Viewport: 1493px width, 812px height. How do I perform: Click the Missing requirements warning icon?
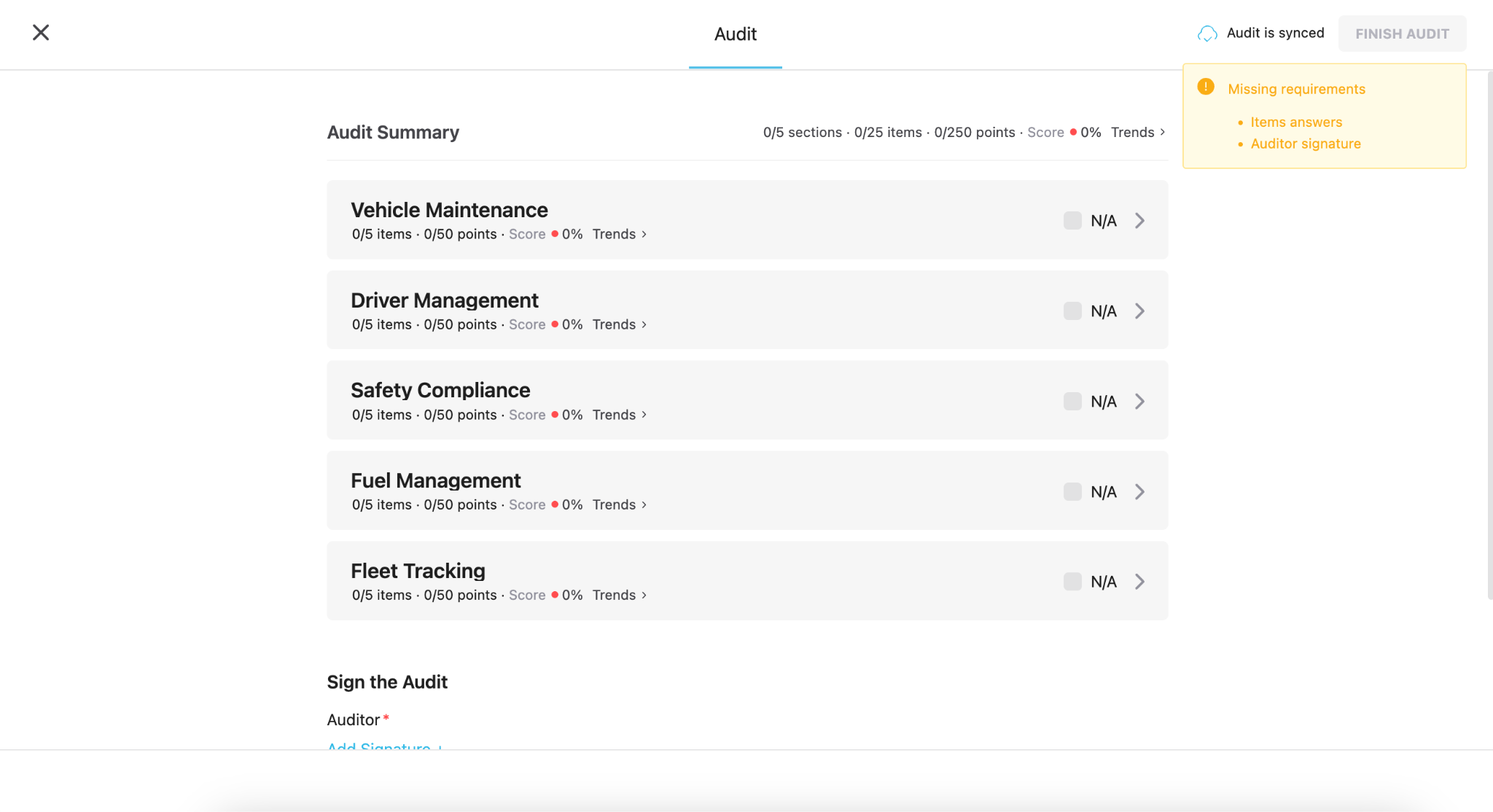click(1206, 87)
